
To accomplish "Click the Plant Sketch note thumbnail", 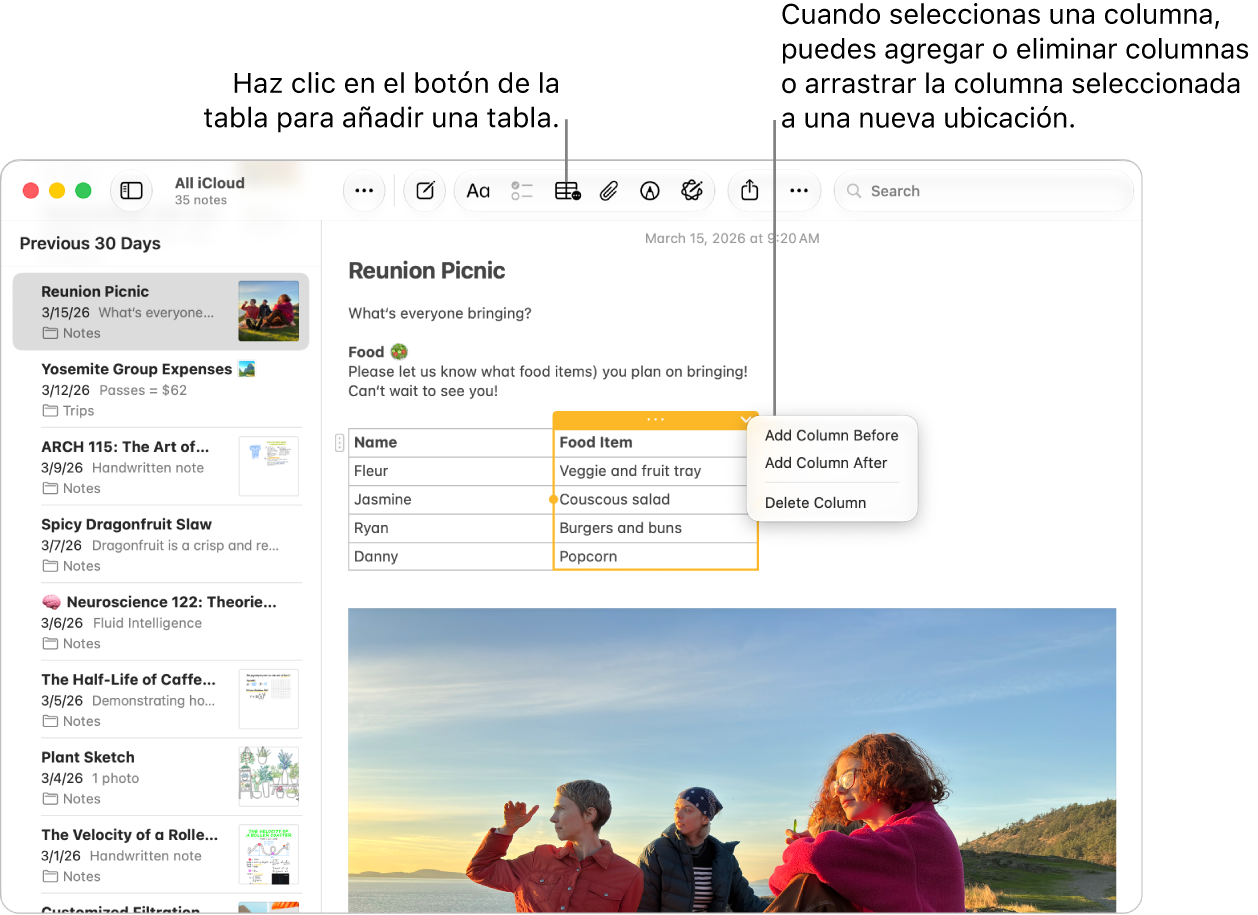I will [269, 776].
